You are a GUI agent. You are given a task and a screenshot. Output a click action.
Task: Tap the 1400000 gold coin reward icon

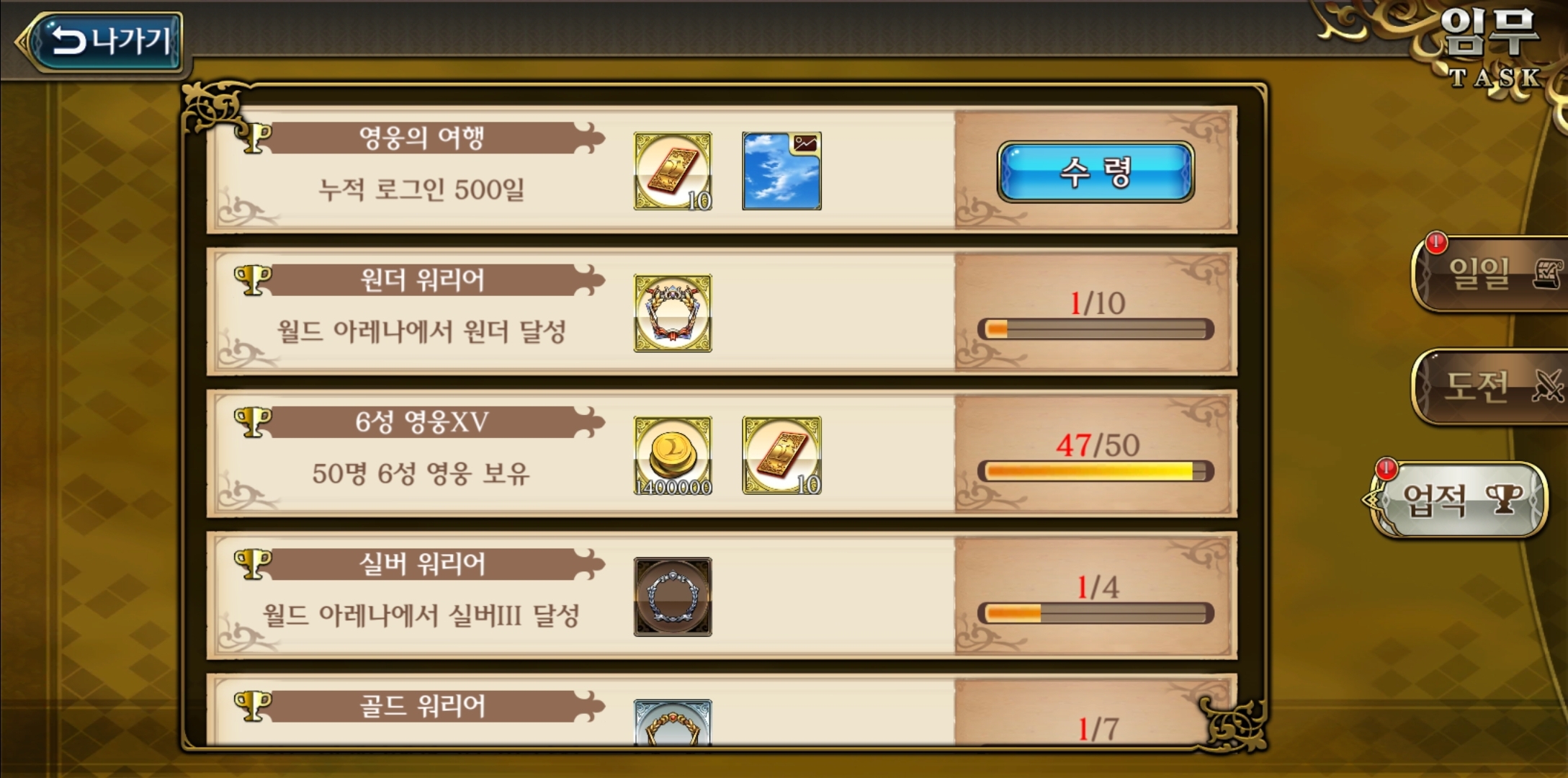click(x=673, y=455)
